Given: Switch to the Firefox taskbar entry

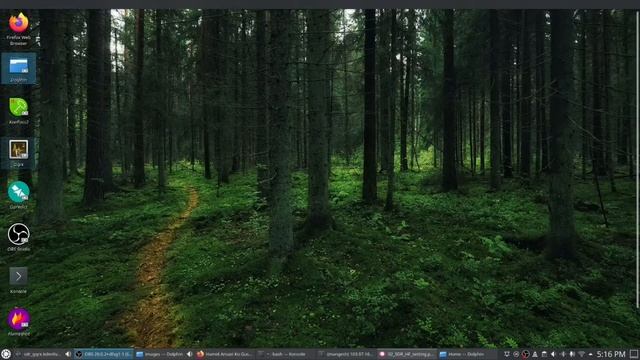Looking at the screenshot, I should pos(224,354).
